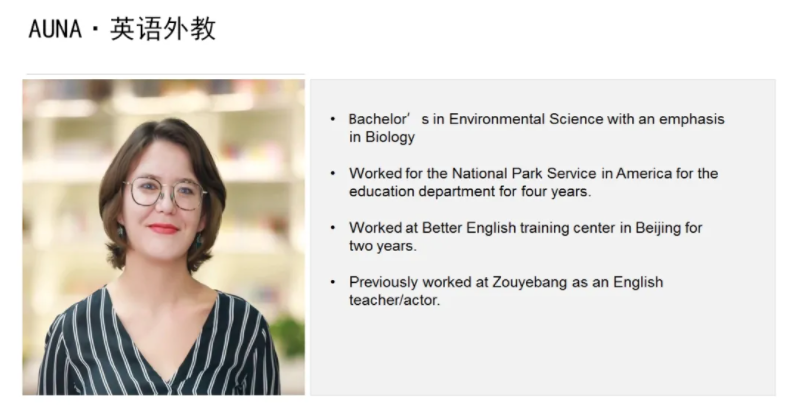Click the "in Biology" text line
This screenshot has width=785, height=405.
coord(382,137)
